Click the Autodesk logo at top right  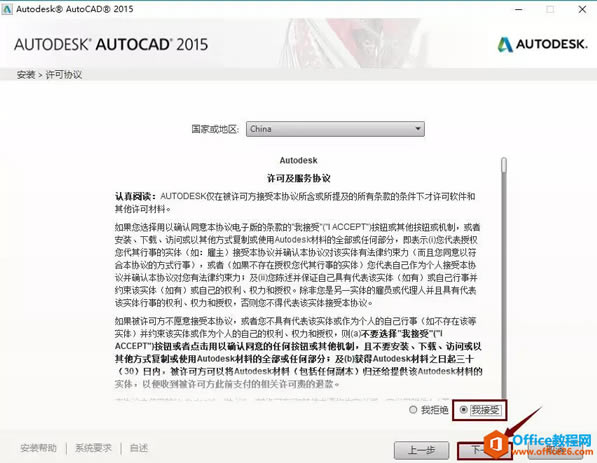point(543,44)
